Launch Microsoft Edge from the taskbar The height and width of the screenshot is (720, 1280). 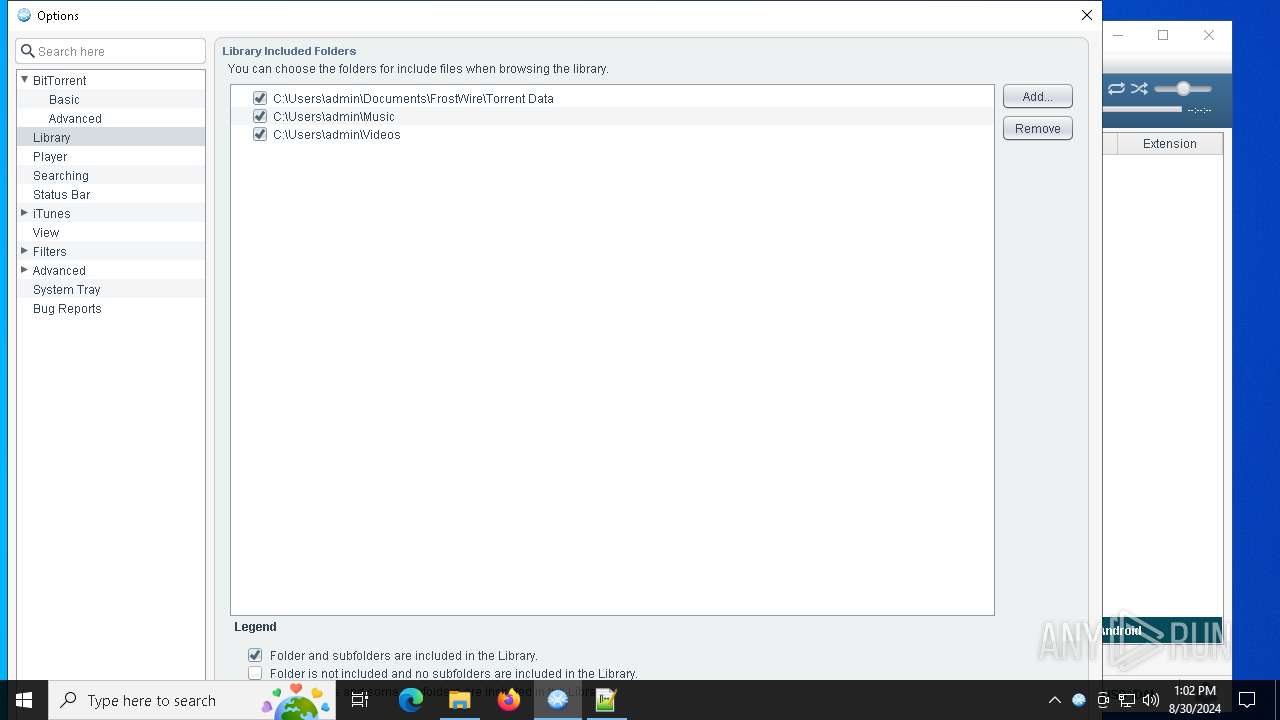pos(411,700)
